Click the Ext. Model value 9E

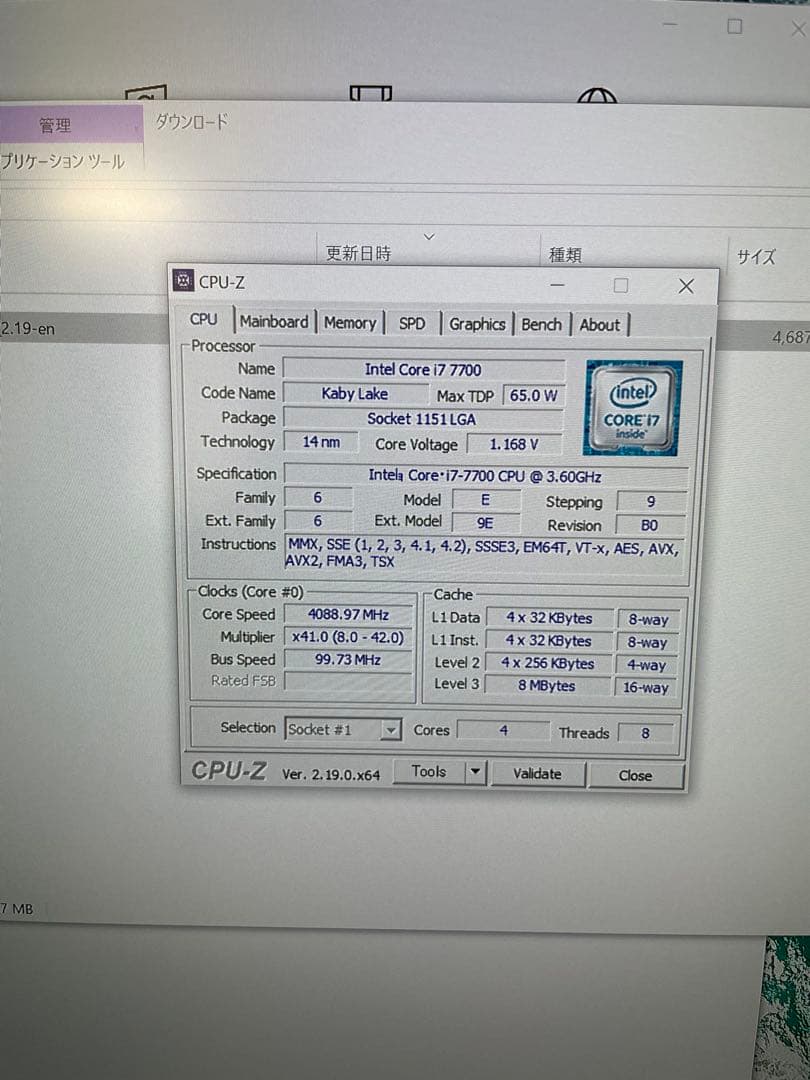[x=485, y=523]
